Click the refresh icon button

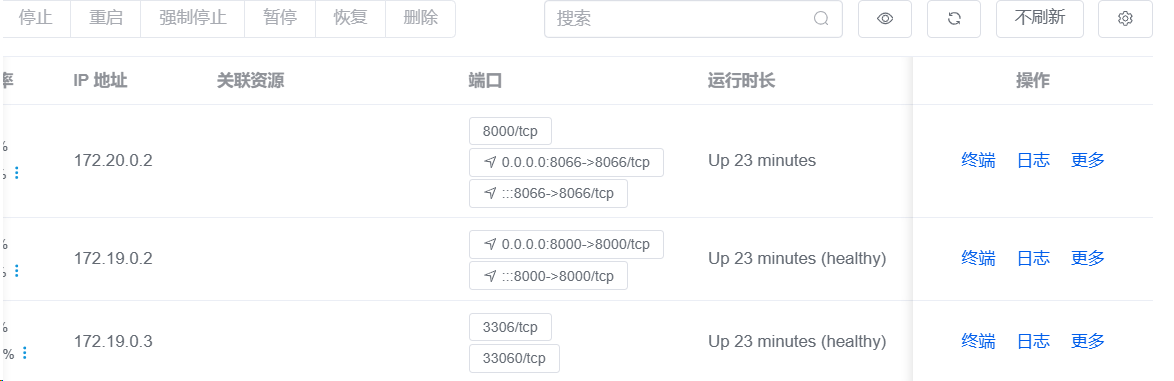tap(954, 19)
